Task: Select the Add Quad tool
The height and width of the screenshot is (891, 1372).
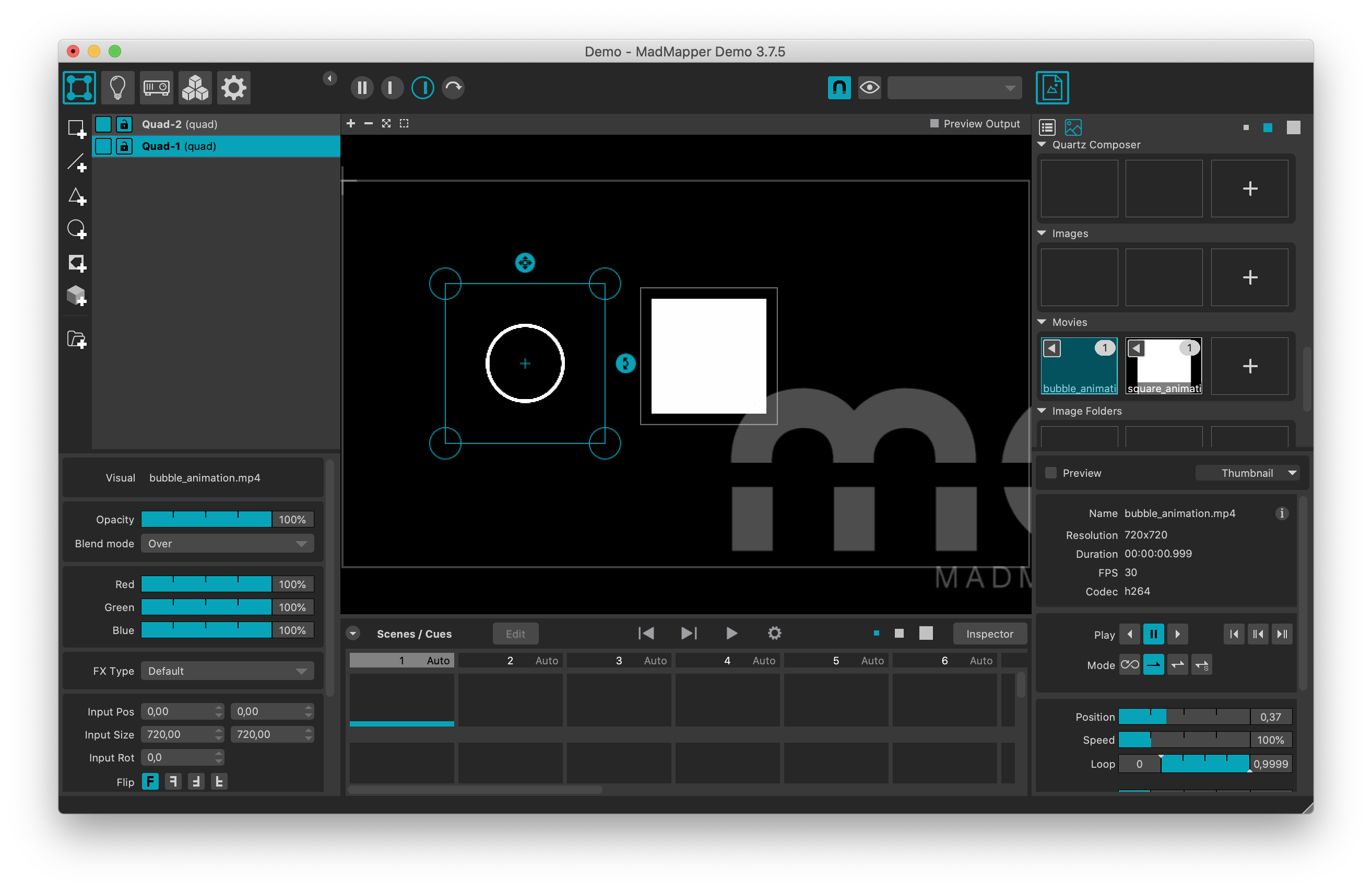Action: [77, 129]
